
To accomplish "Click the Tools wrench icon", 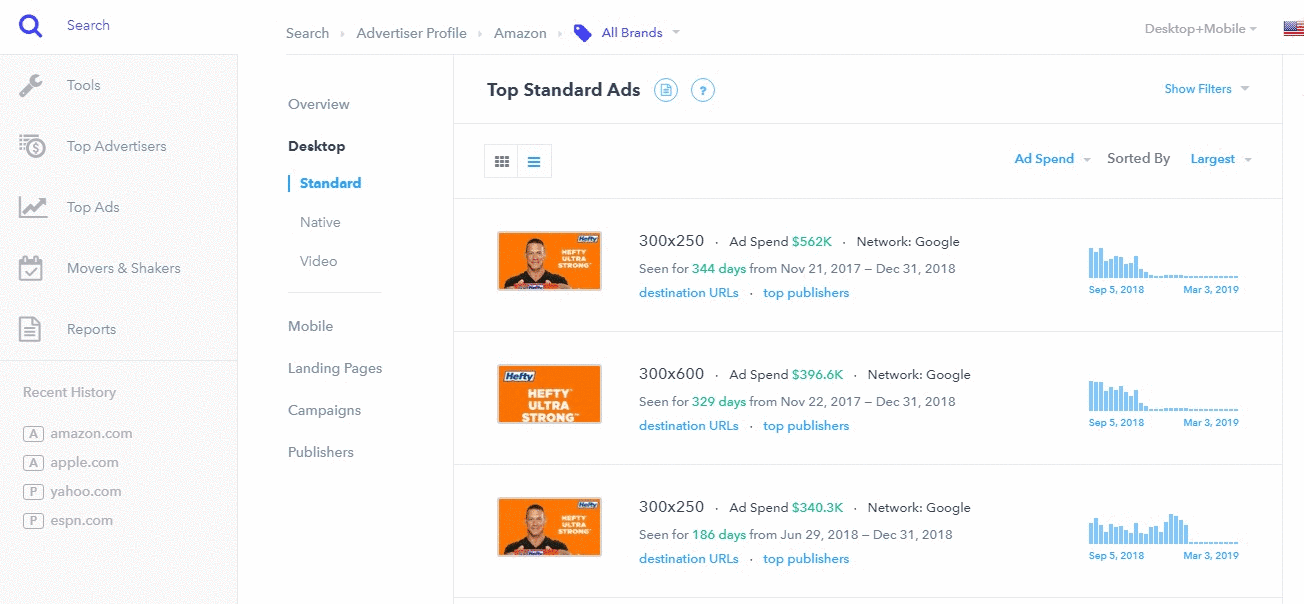I will [x=31, y=86].
